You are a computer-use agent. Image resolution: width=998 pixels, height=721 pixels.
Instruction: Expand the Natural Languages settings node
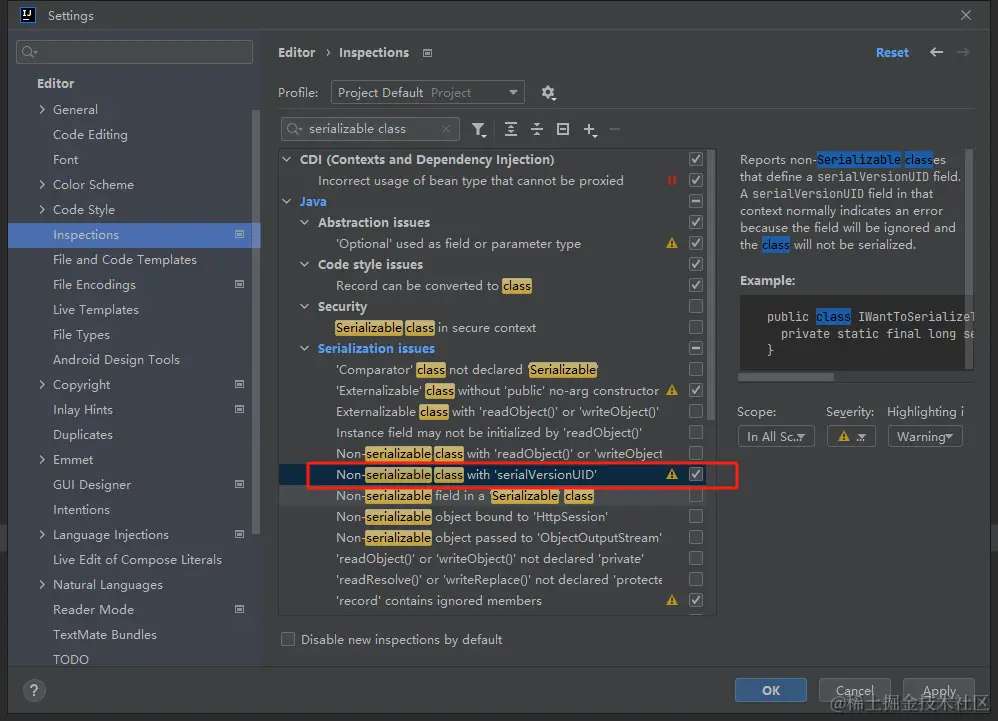[x=42, y=584]
